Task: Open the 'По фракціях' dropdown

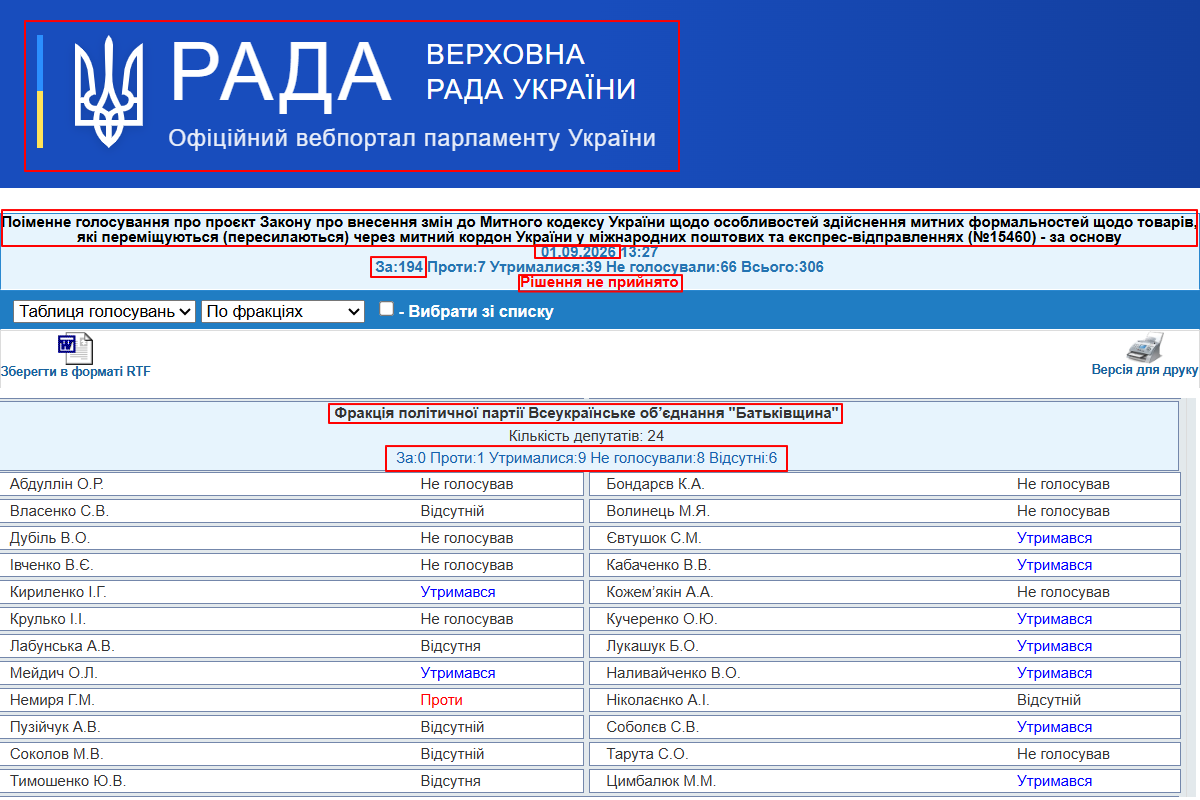Action: tap(283, 312)
